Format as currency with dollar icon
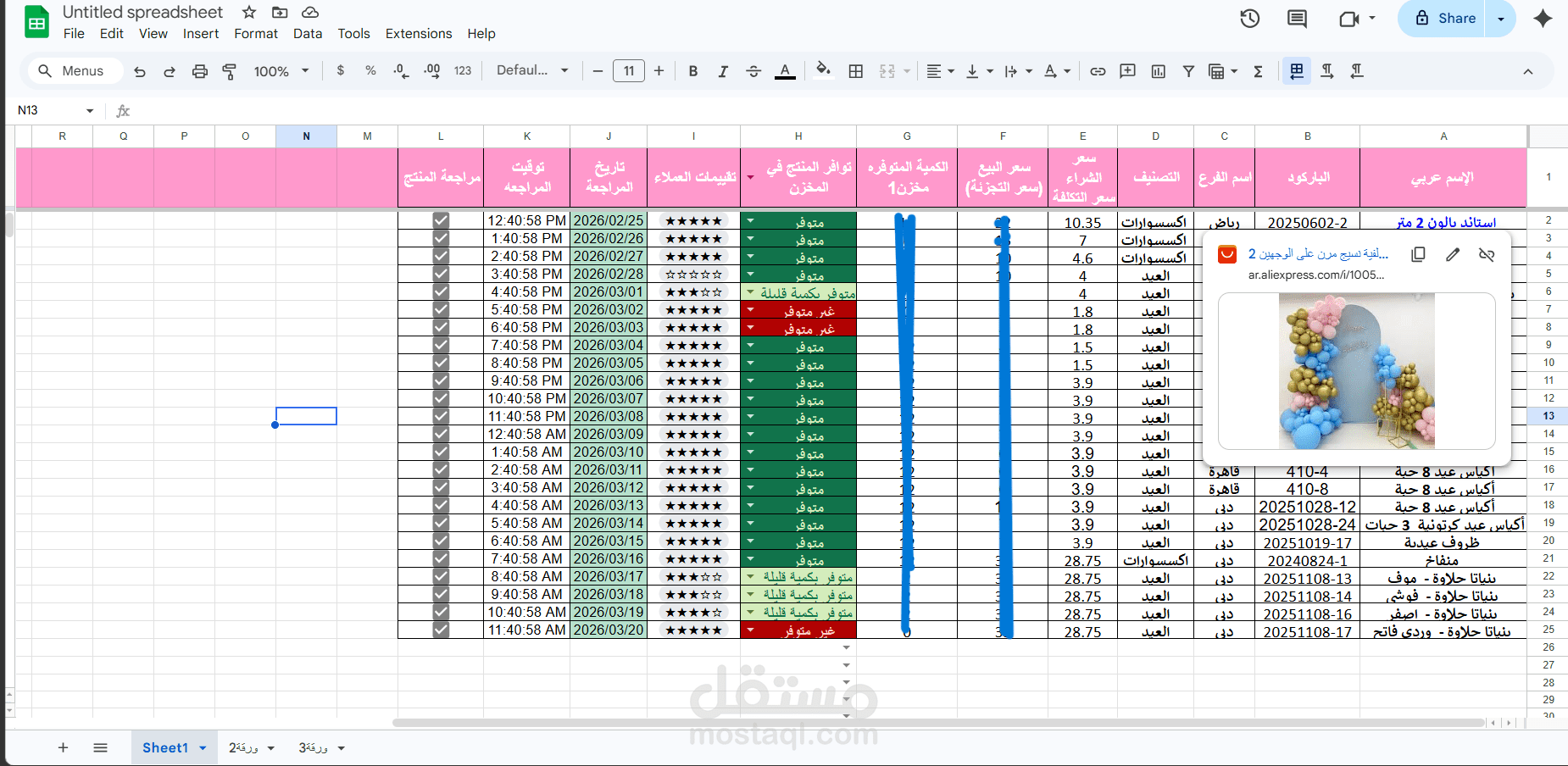Screen dimensions: 1568x766 click(341, 70)
